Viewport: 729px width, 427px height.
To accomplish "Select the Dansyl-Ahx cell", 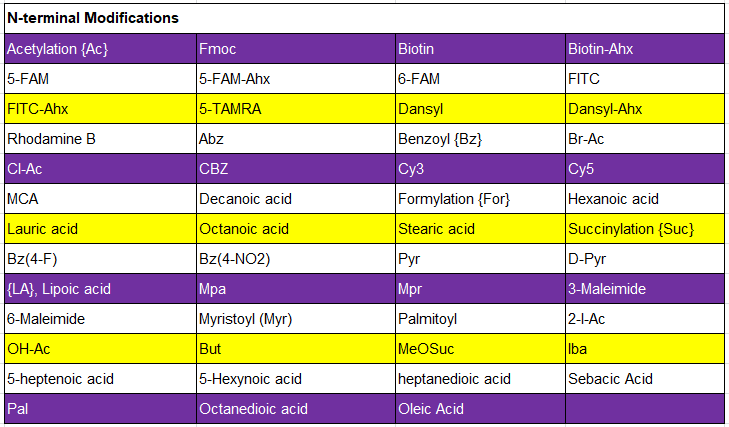I will (643, 108).
